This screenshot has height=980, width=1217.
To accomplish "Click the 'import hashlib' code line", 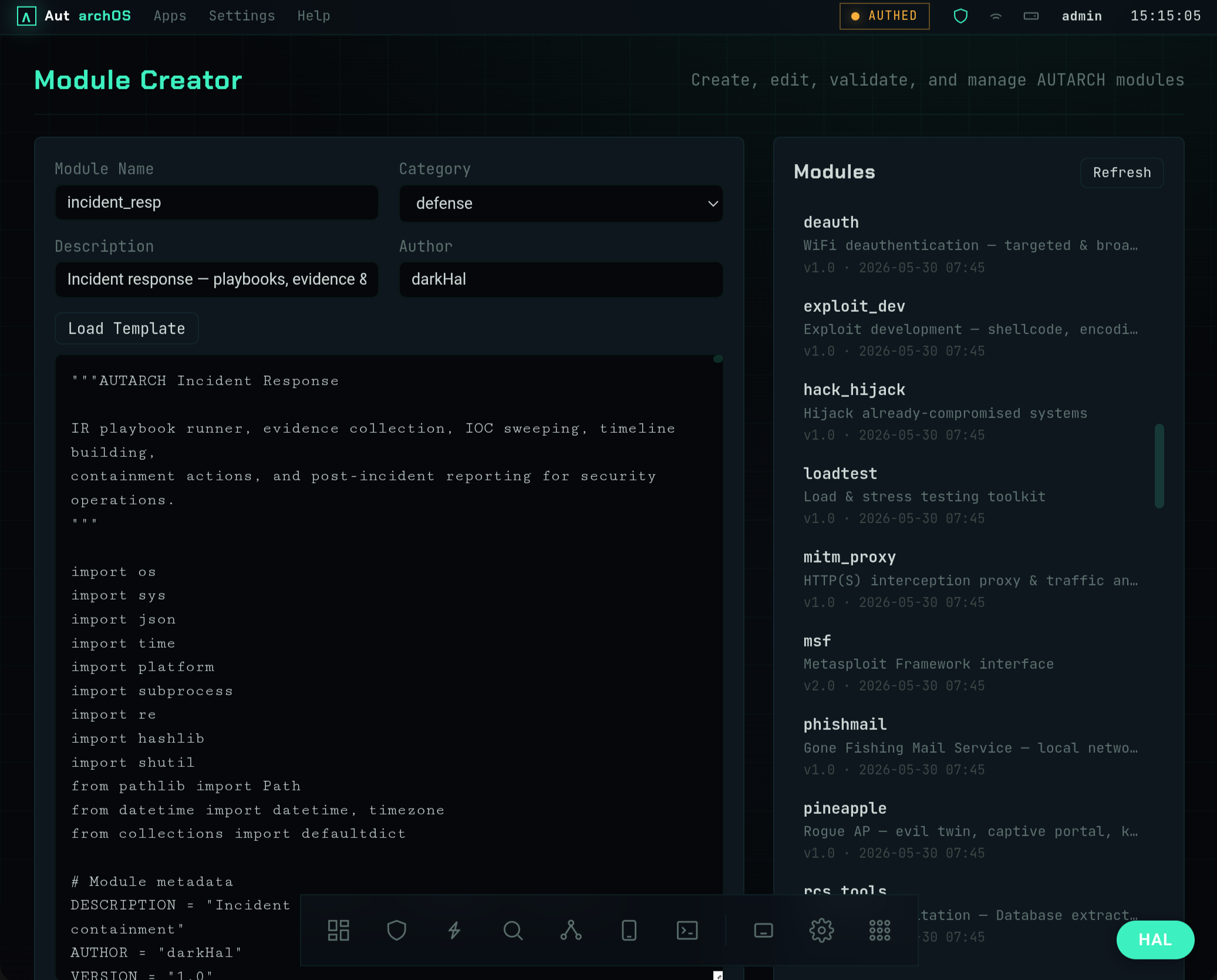I will [137, 739].
